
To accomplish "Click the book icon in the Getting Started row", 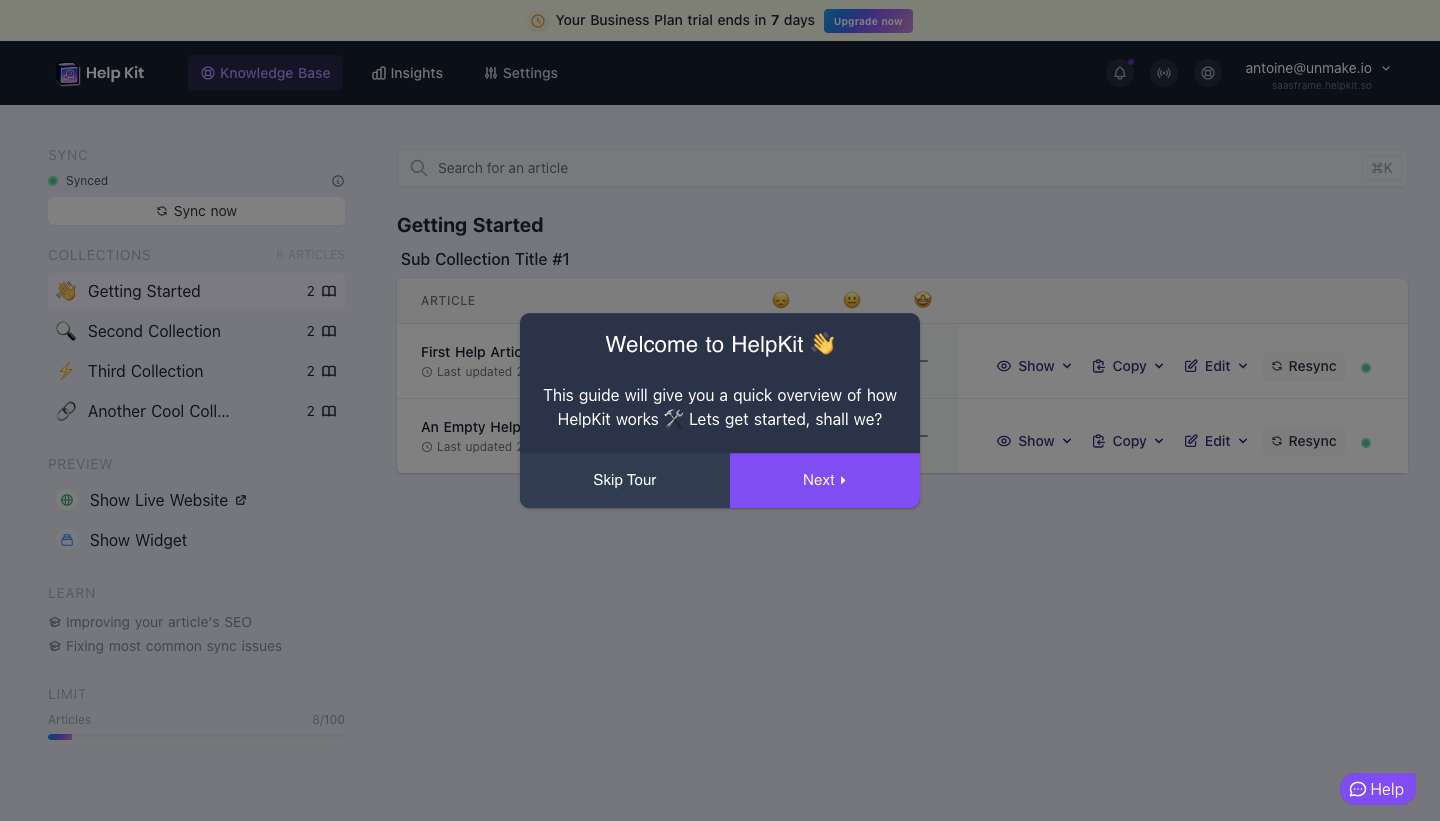I will pyautogui.click(x=329, y=291).
